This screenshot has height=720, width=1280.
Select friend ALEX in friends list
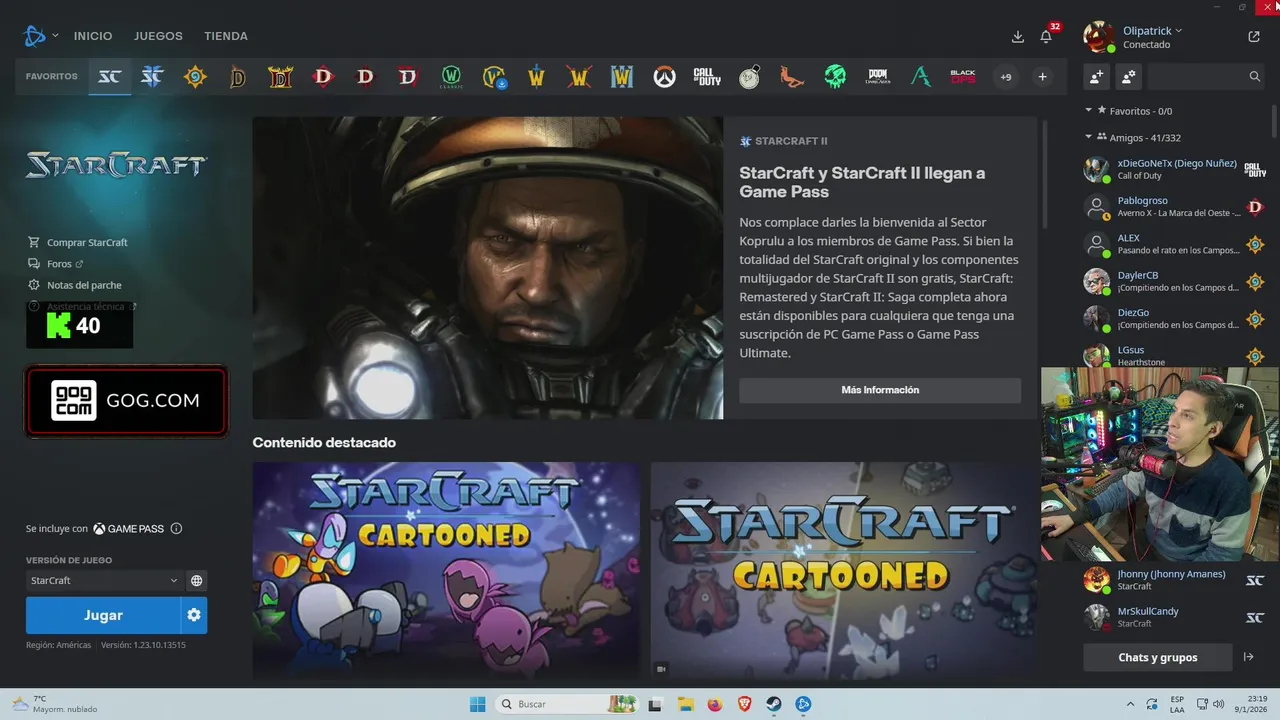click(1176, 244)
